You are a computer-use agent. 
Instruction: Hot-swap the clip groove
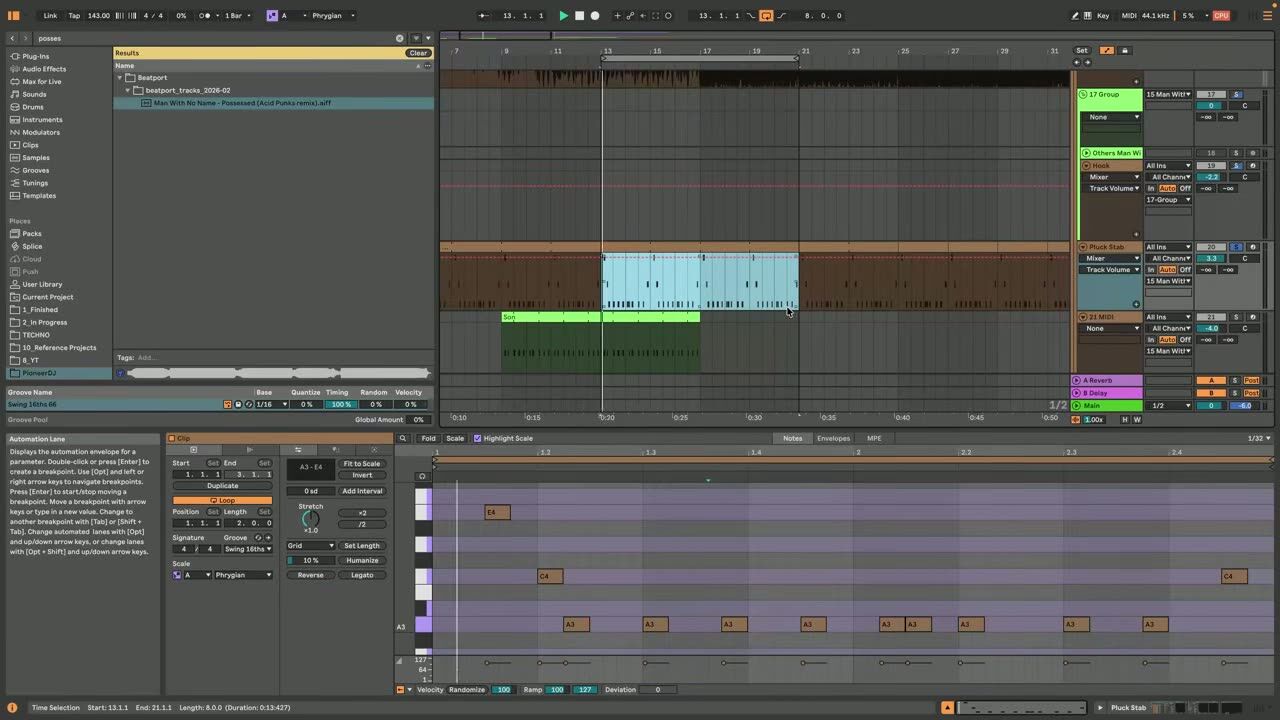(257, 538)
